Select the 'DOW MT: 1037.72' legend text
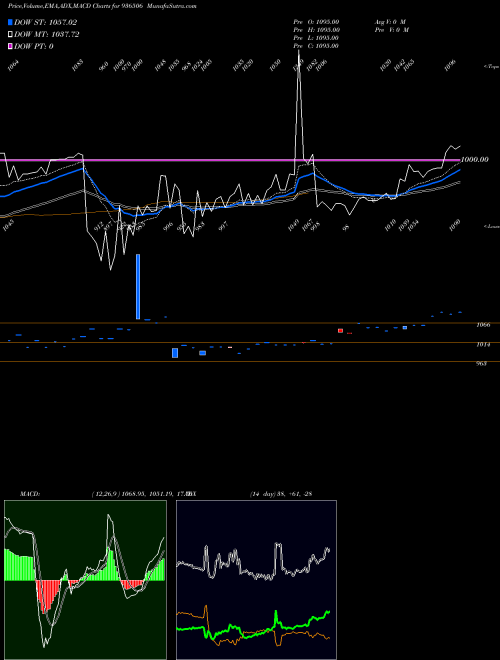500x660 pixels. tap(47, 34)
